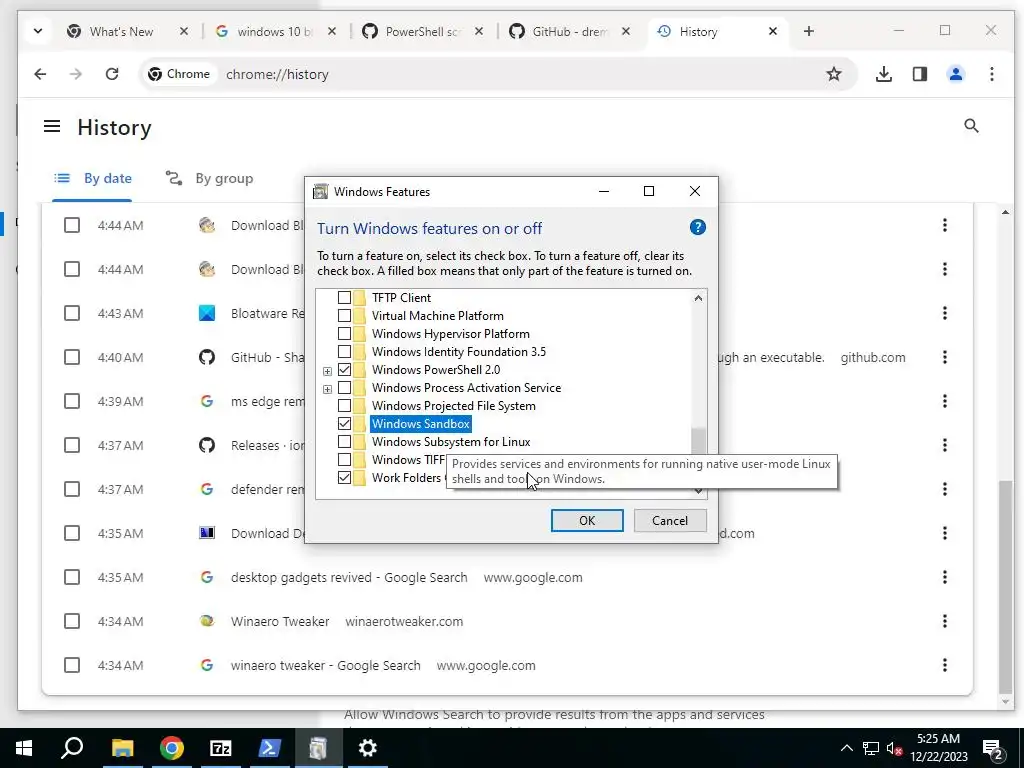Open desktop gadgets revived search link
This screenshot has width=1024, height=768.
pyautogui.click(x=349, y=577)
